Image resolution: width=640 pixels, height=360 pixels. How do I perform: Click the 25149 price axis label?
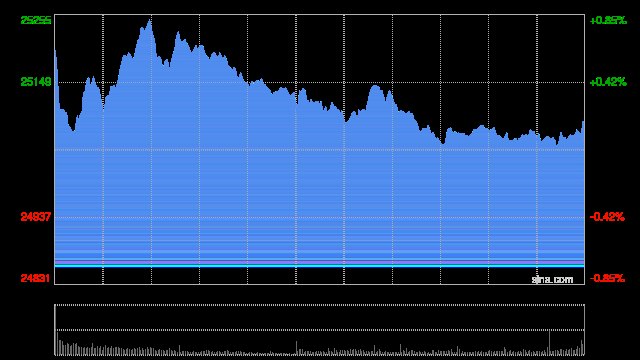(x=36, y=82)
